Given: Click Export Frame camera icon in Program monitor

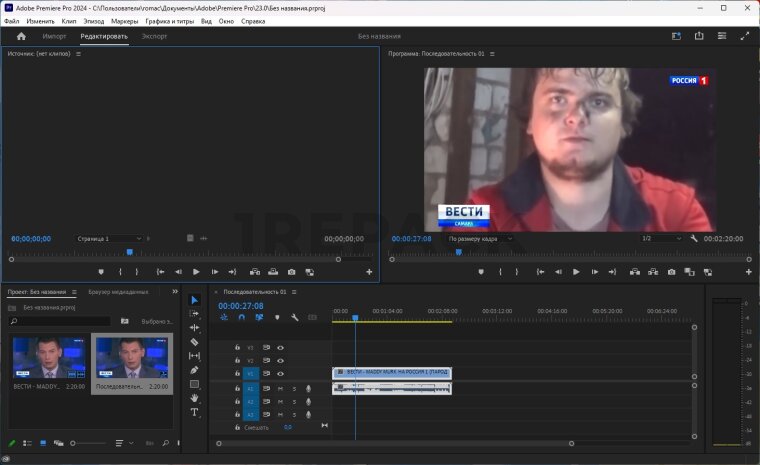Looking at the screenshot, I should pyautogui.click(x=671, y=272).
